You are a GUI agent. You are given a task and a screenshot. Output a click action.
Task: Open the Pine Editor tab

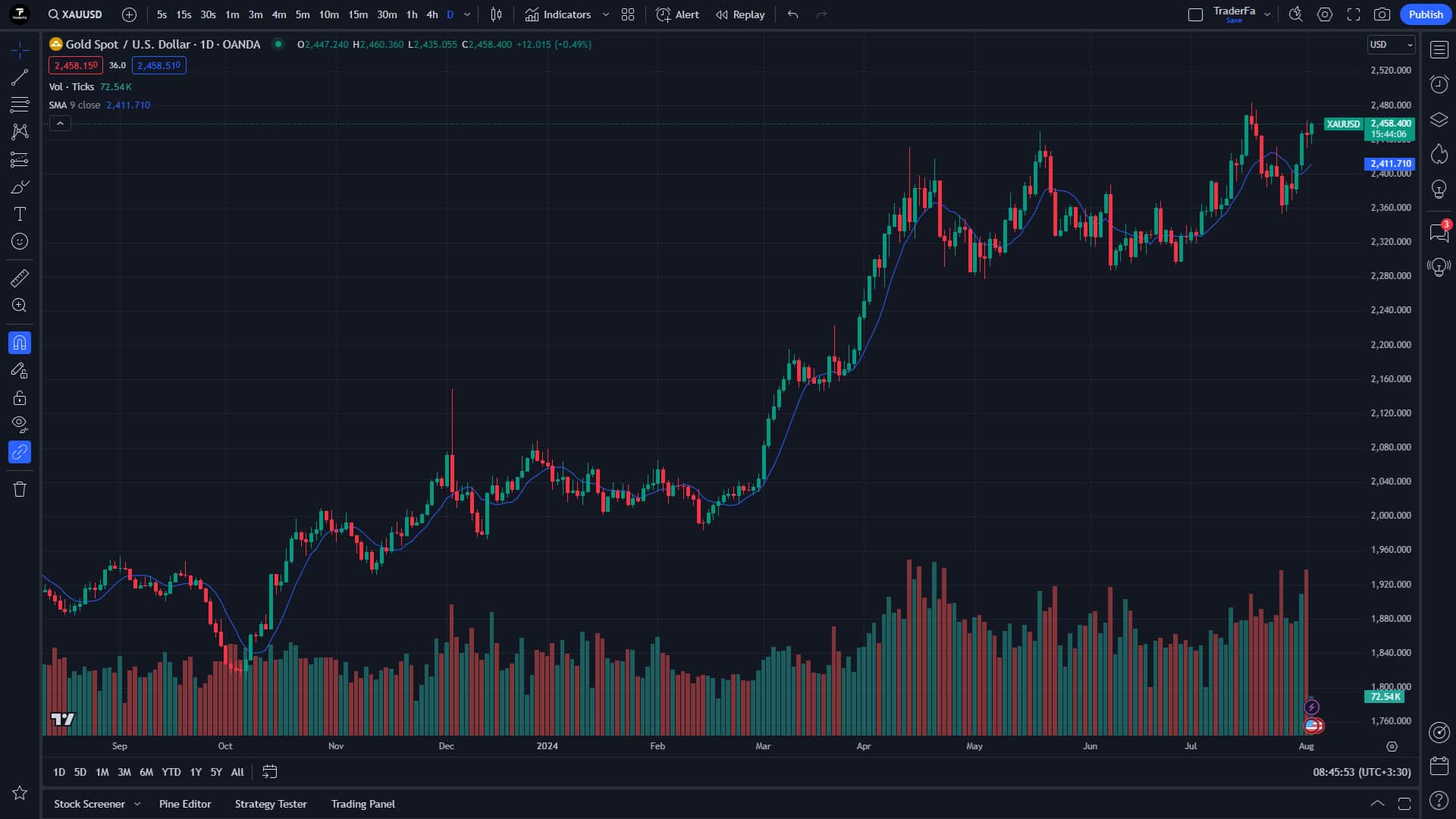(x=185, y=804)
